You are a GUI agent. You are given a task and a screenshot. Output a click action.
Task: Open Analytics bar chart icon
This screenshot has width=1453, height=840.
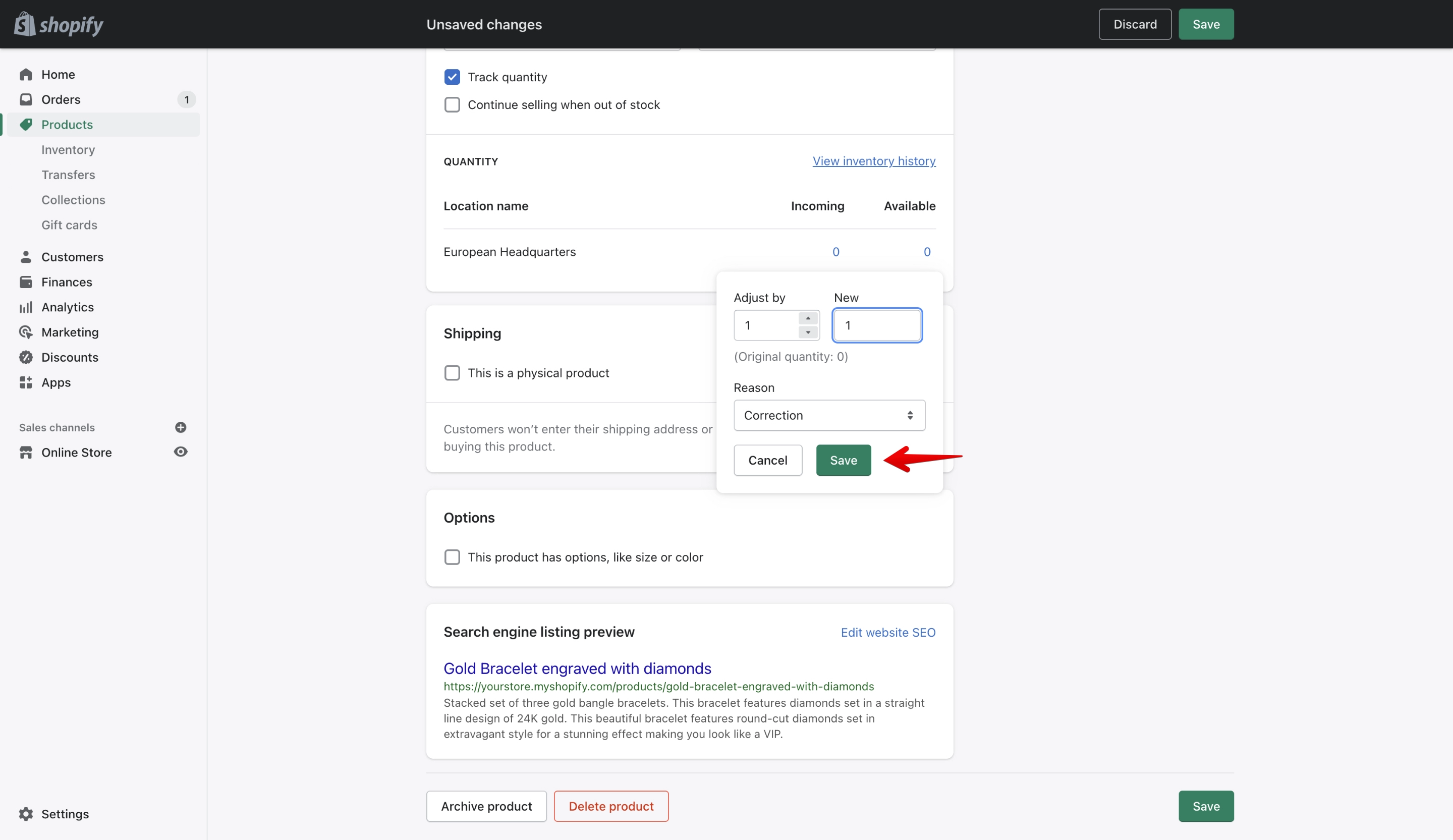pyautogui.click(x=25, y=307)
